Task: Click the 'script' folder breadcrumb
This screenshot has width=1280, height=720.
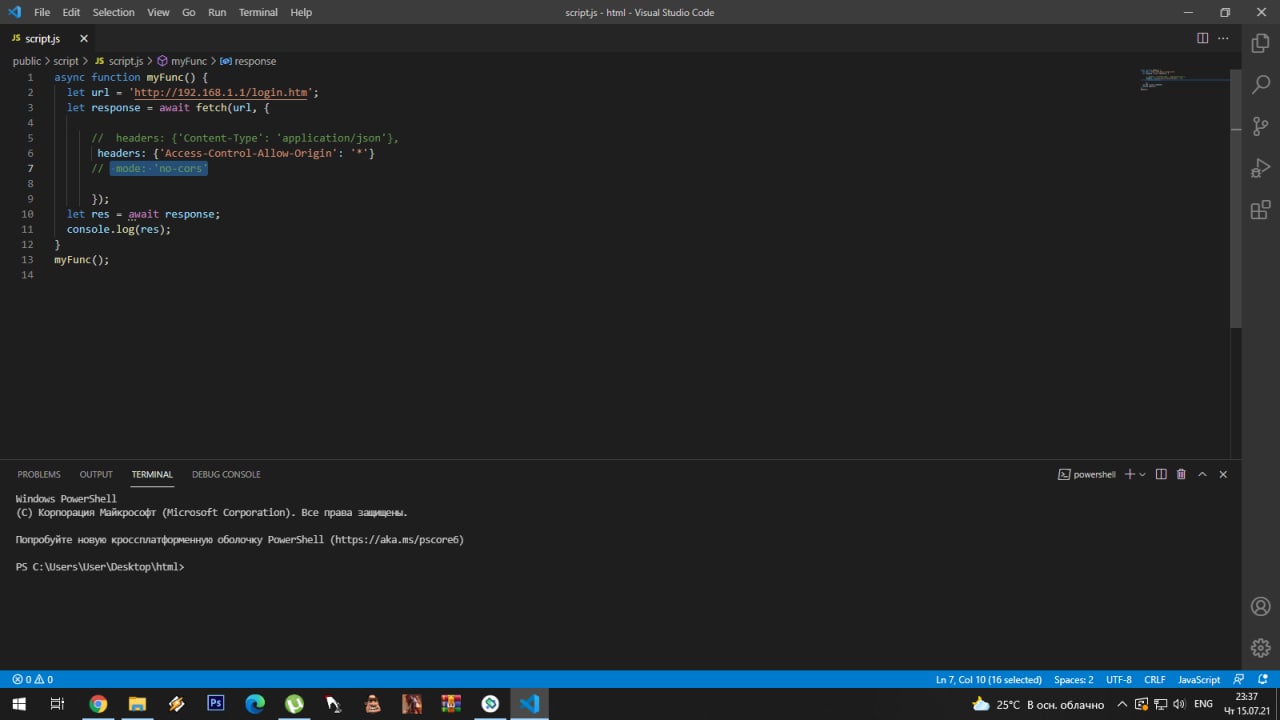Action: pos(66,61)
